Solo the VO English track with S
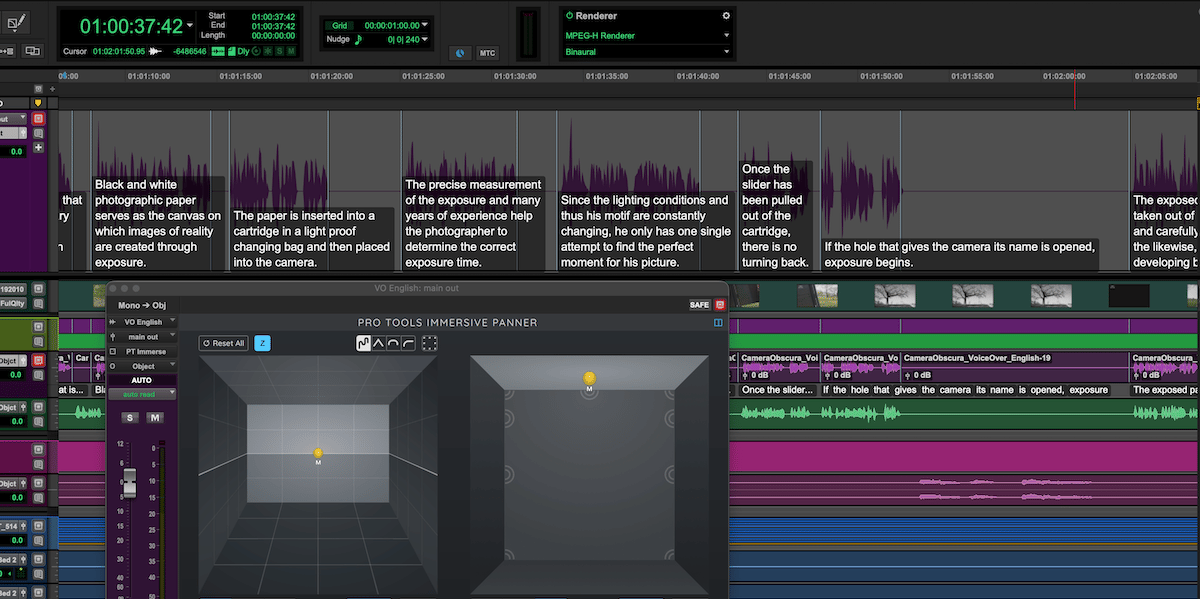 click(x=130, y=417)
